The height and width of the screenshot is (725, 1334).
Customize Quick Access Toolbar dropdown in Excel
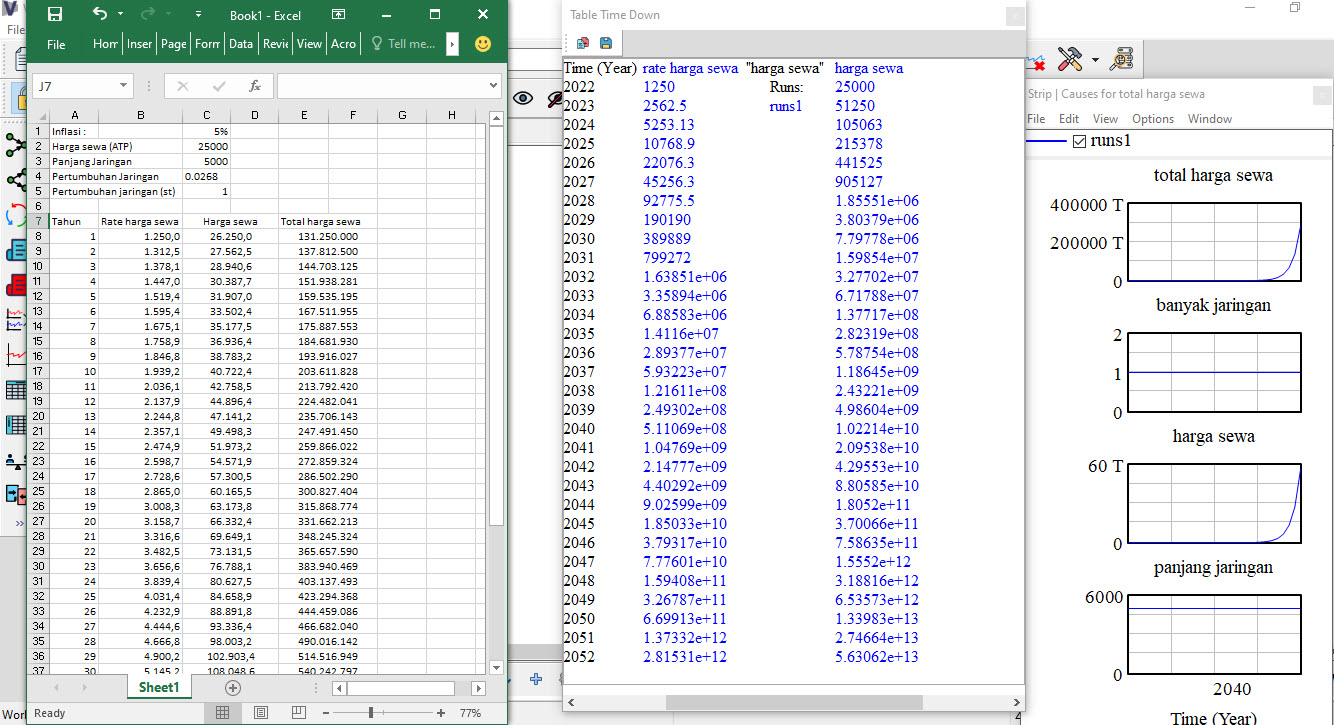pyautogui.click(x=199, y=15)
